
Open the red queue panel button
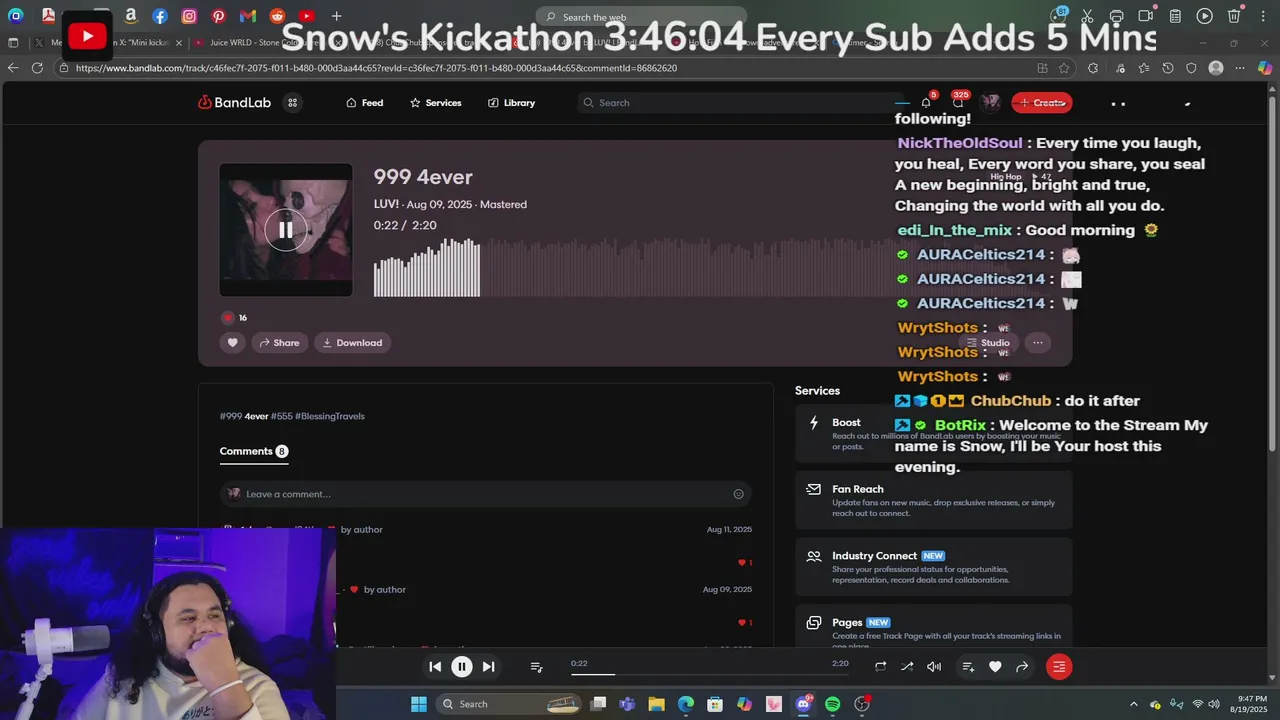(x=1059, y=667)
